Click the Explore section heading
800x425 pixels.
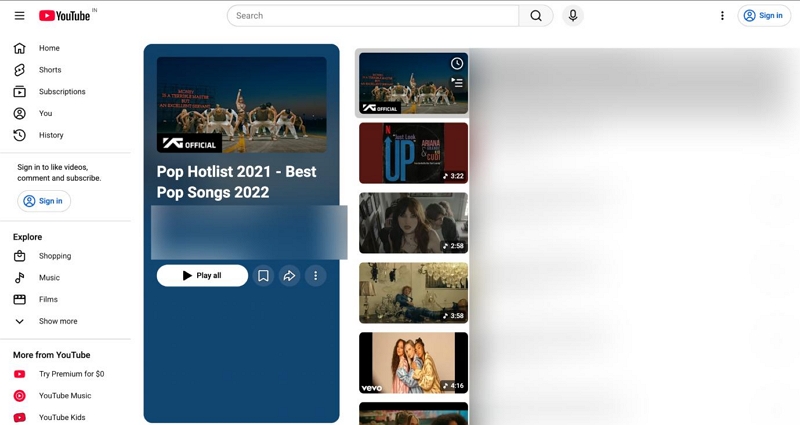click(x=28, y=237)
